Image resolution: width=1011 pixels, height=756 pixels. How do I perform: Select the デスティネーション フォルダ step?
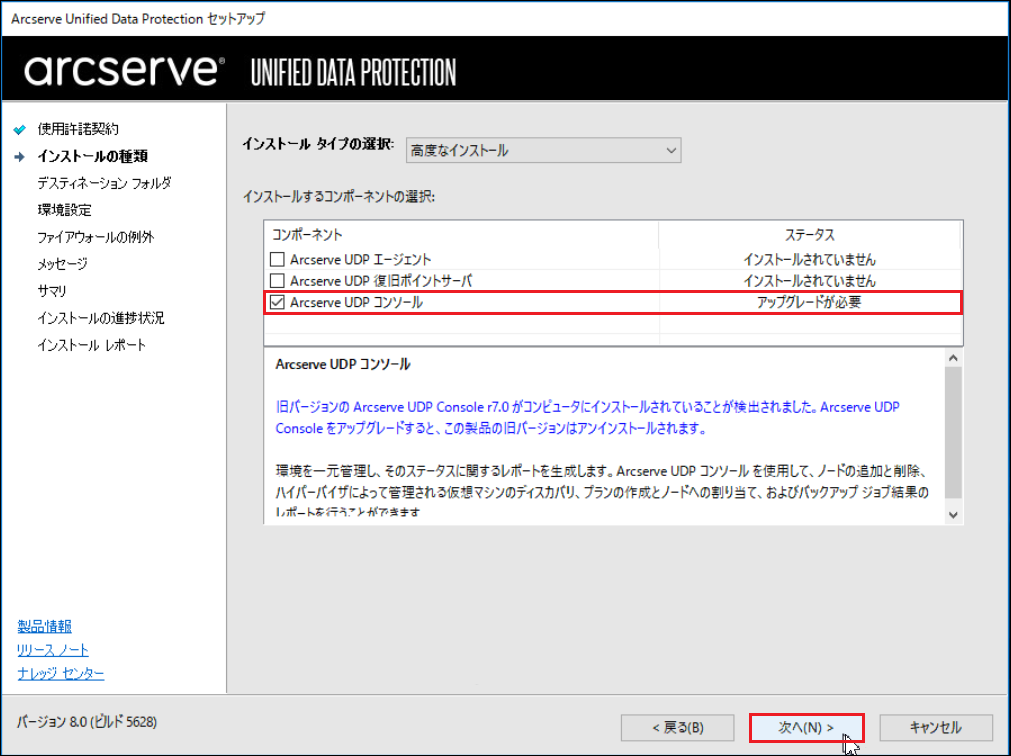(104, 183)
